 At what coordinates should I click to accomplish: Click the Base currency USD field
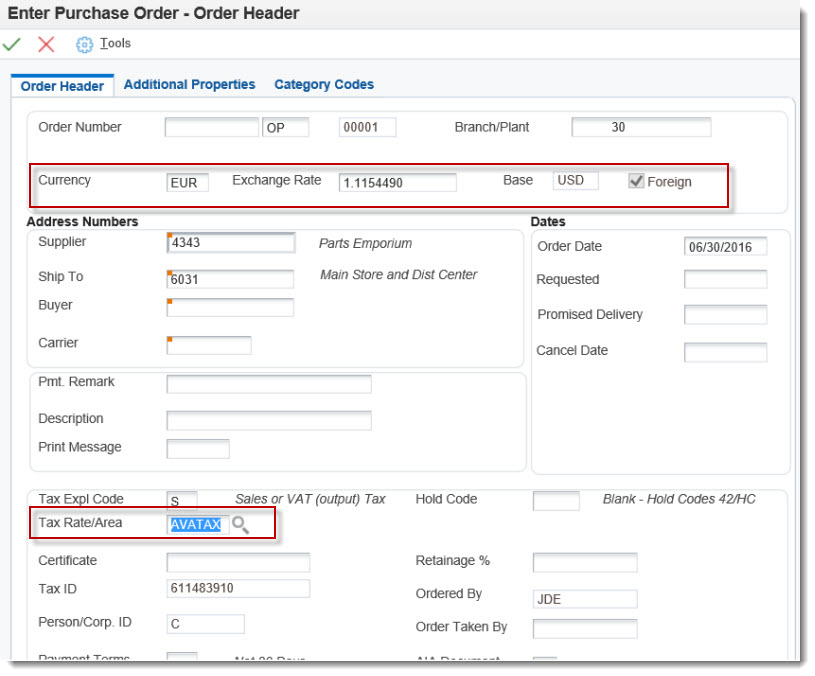[575, 181]
